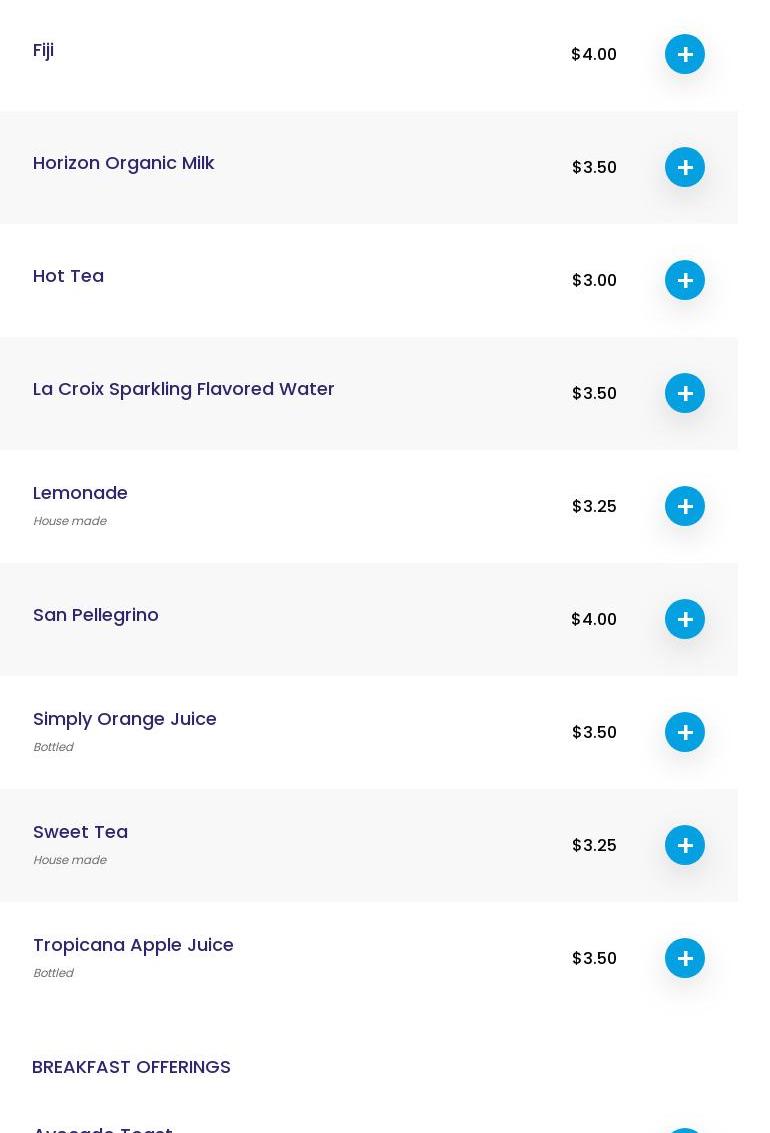Add Fiji water to the order
Image resolution: width=770 pixels, height=1133 pixels.
click(x=685, y=54)
